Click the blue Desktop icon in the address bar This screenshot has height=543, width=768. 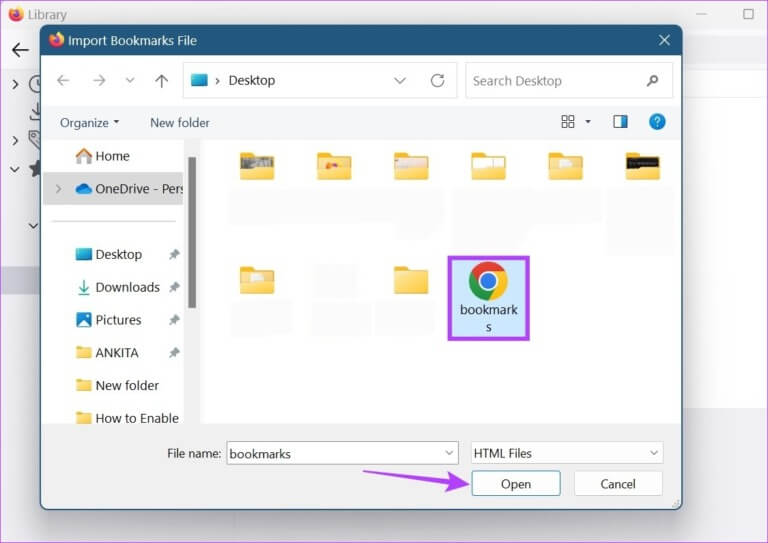pos(199,80)
